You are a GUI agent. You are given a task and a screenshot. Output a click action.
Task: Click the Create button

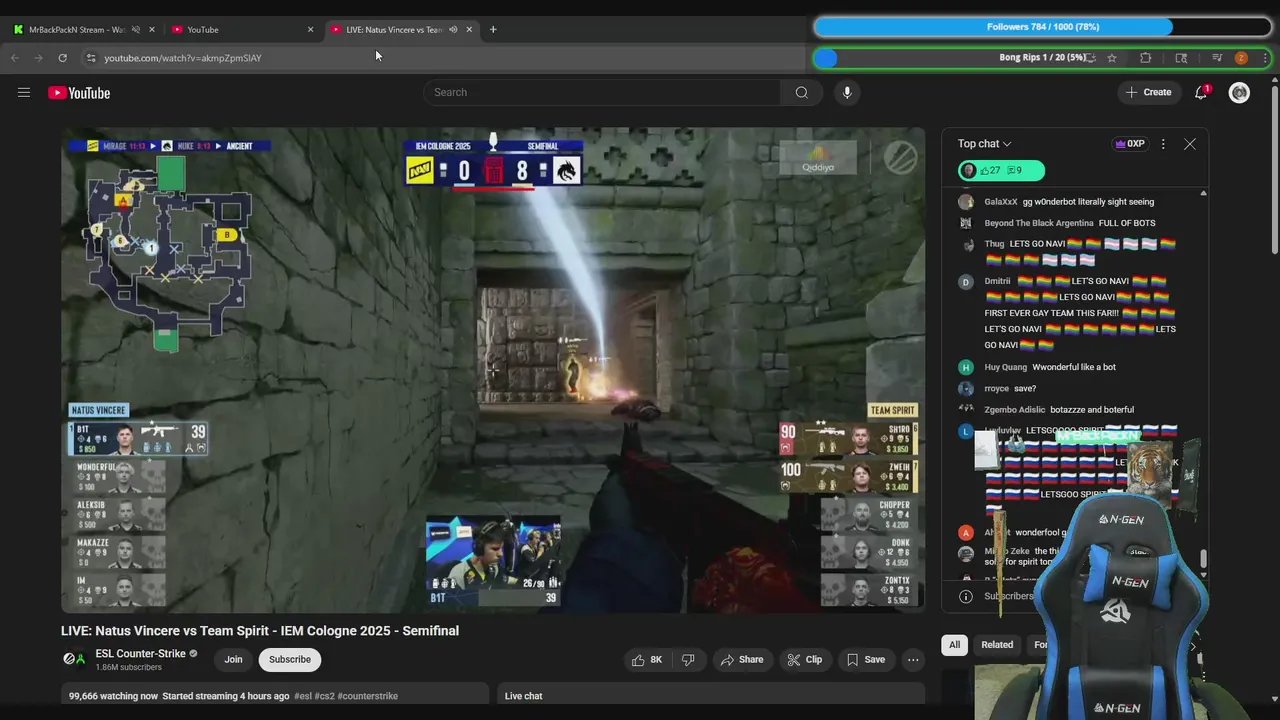[1148, 92]
